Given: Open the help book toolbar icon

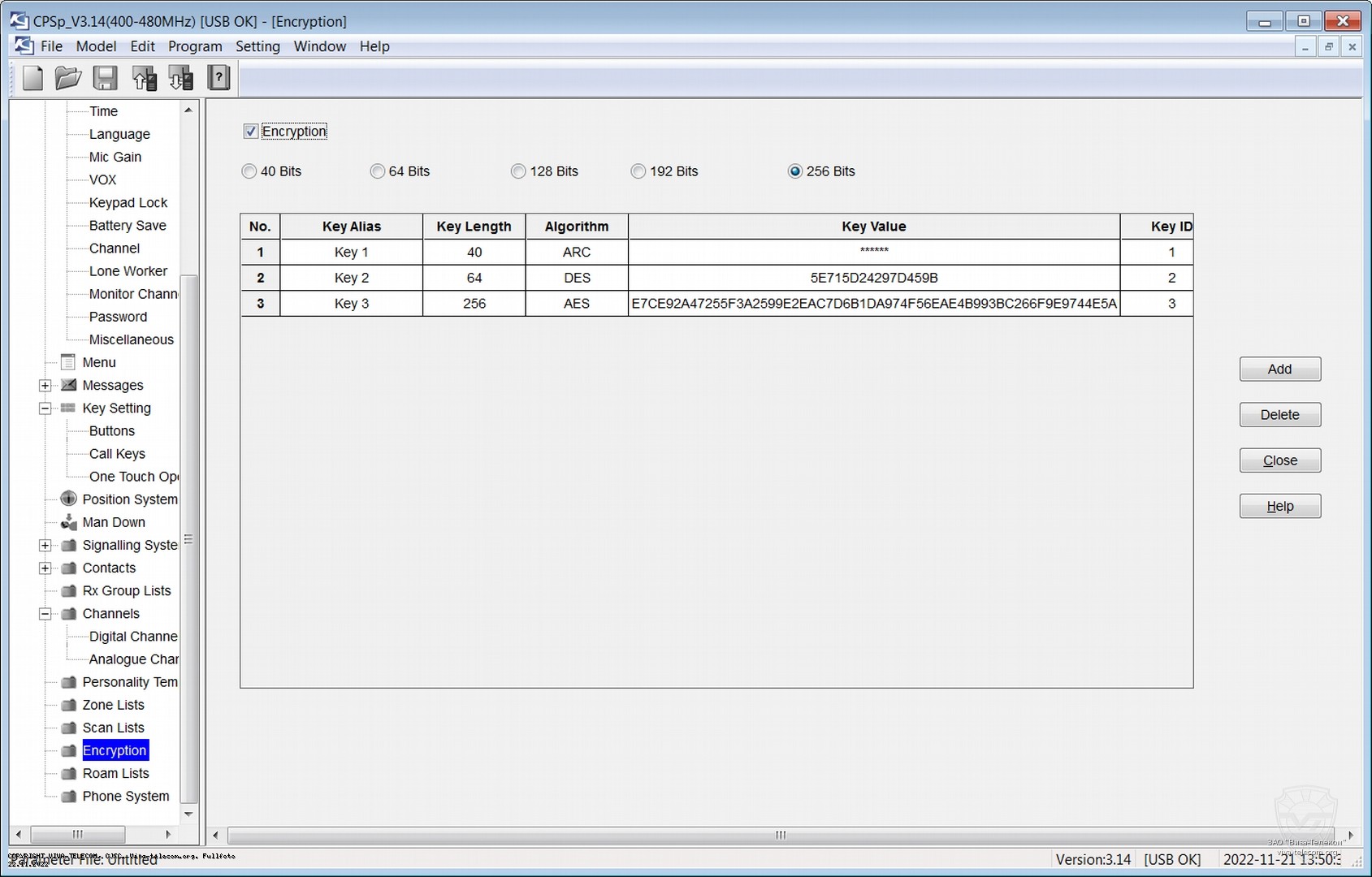Looking at the screenshot, I should (219, 78).
